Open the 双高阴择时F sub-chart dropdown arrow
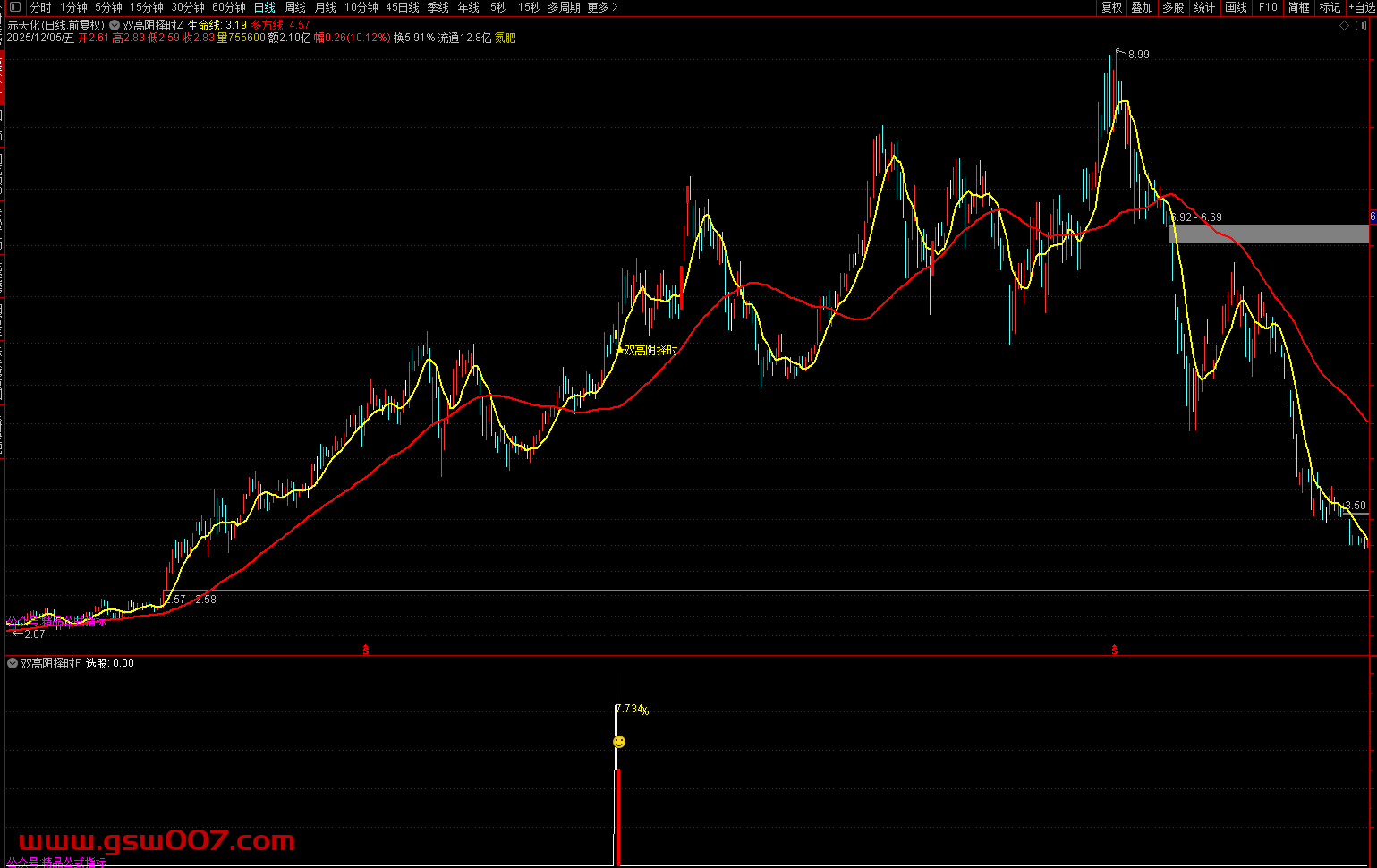Image resolution: width=1377 pixels, height=868 pixels. 13,663
